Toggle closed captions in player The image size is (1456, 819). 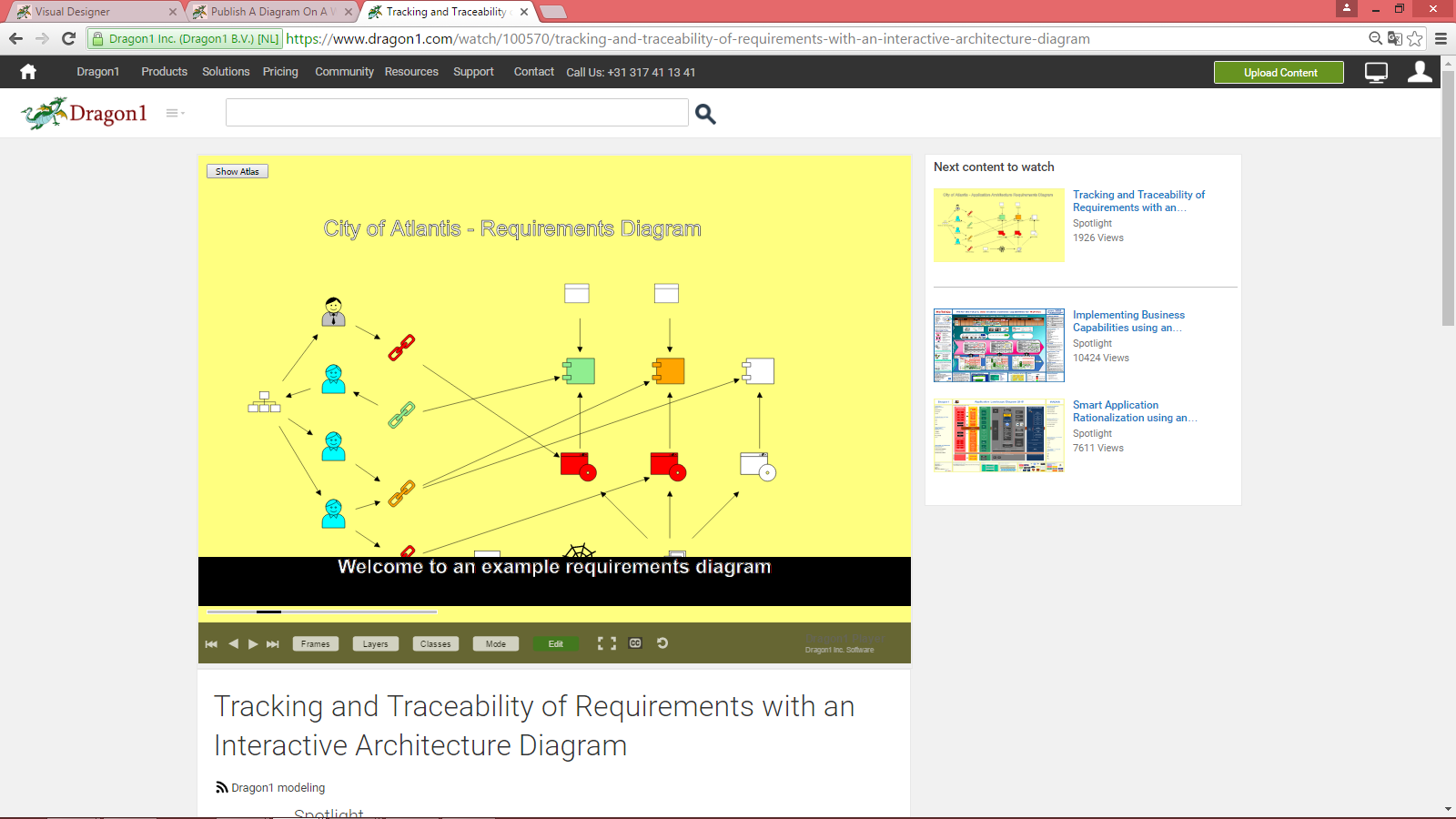pos(635,643)
